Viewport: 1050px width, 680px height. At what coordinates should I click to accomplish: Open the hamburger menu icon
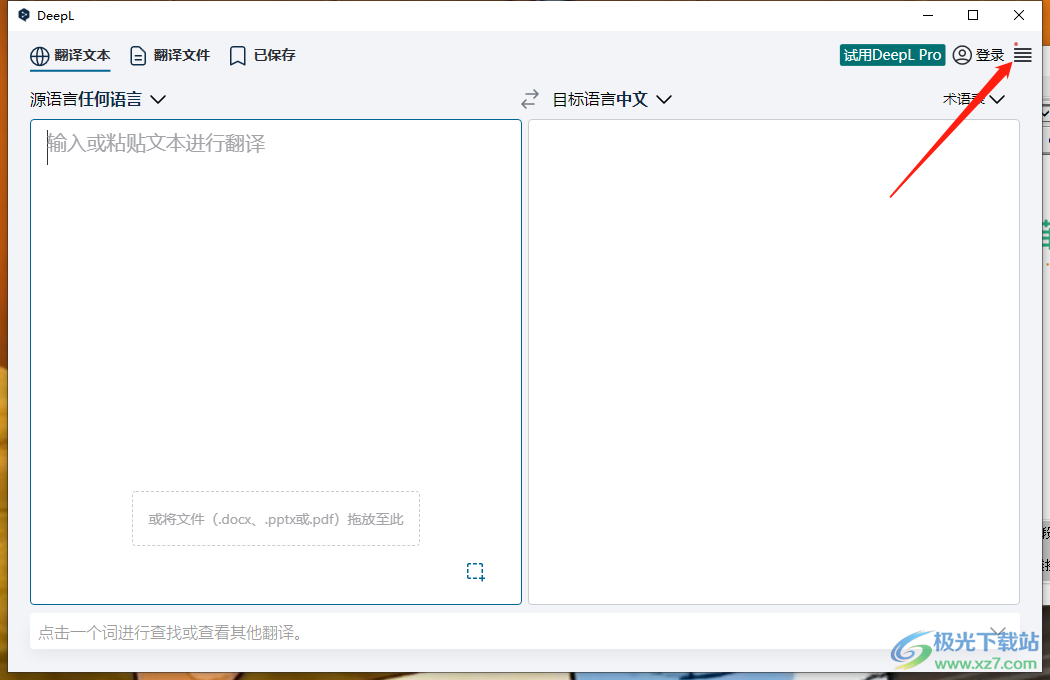[1022, 55]
